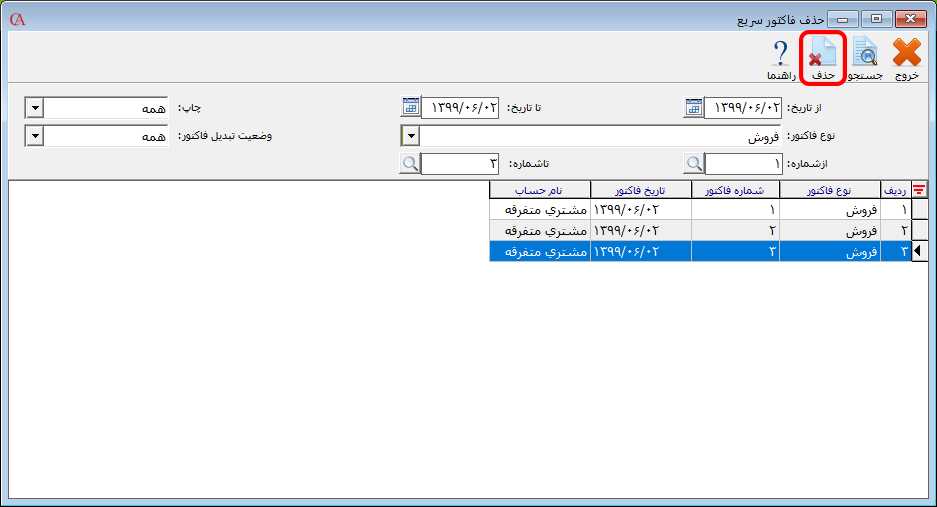
Task: Click the red filter icon in grid corner
Action: tap(918, 190)
